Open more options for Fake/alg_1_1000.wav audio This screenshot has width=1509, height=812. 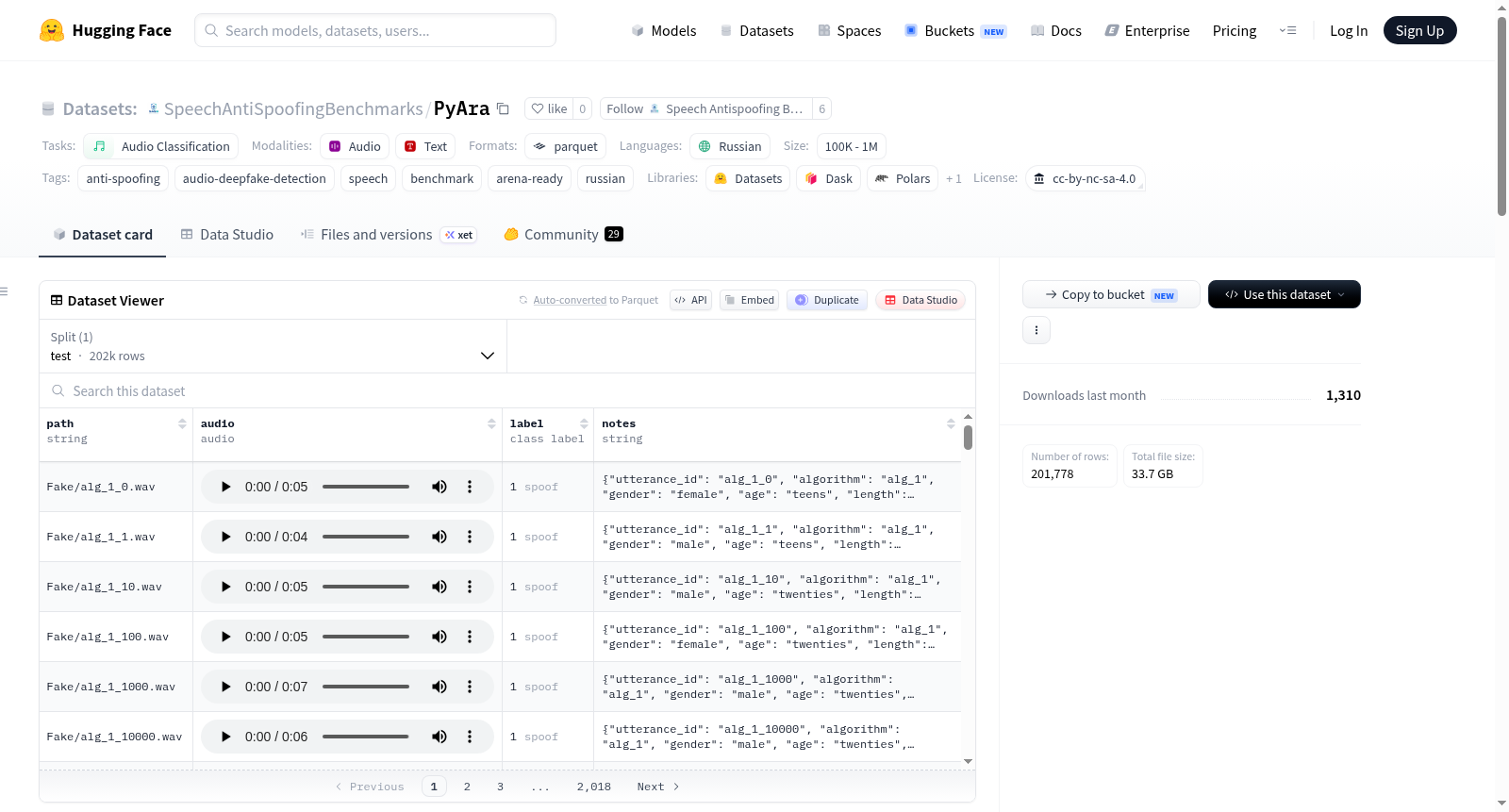click(470, 687)
